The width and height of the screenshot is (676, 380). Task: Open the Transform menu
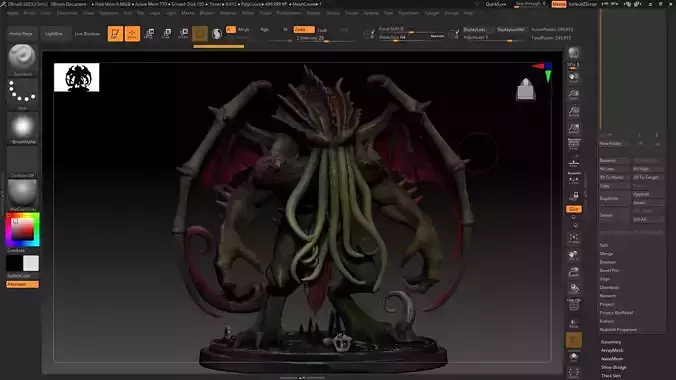click(x=408, y=13)
